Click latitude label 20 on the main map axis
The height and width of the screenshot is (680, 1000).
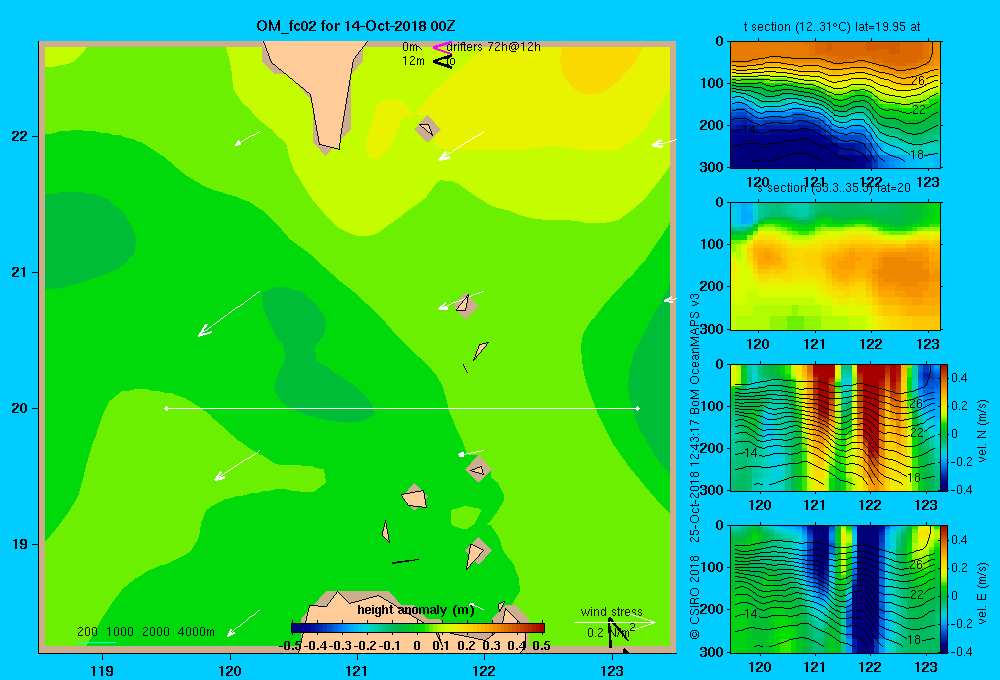point(20,408)
